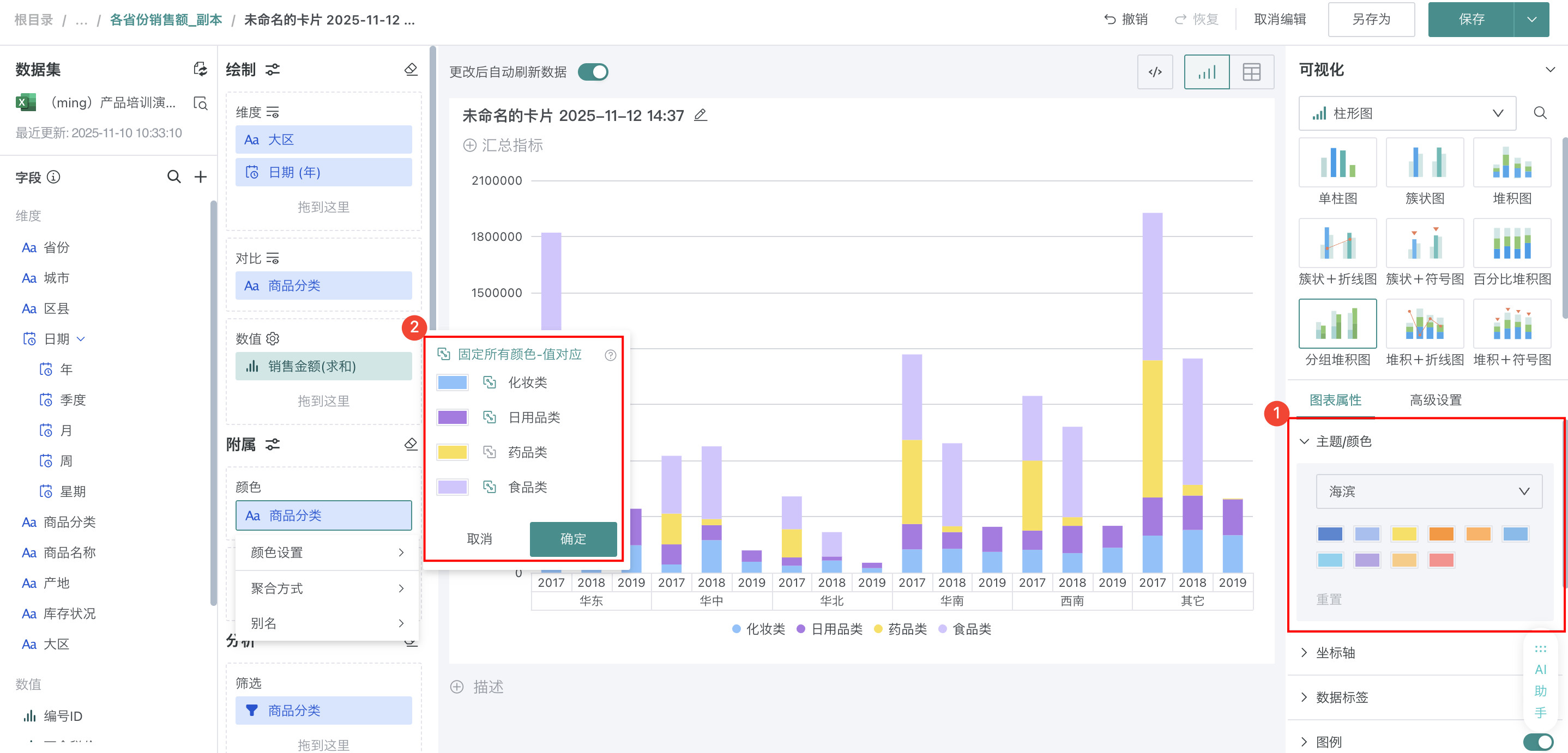The image size is (1568, 753).
Task: Open the code view icon button
Action: (1155, 72)
